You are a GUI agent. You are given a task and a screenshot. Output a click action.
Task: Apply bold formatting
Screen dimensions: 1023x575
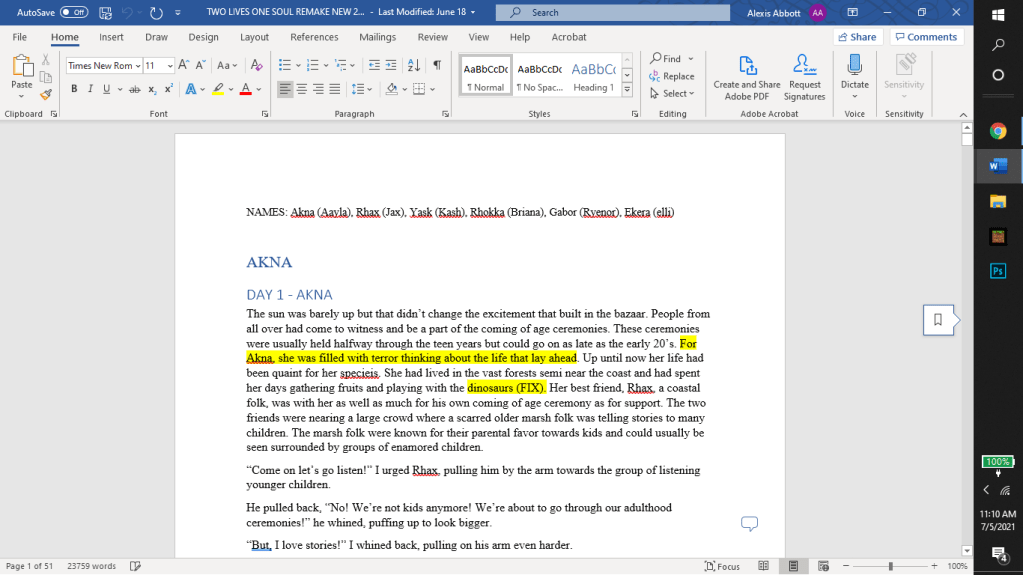pyautogui.click(x=74, y=89)
